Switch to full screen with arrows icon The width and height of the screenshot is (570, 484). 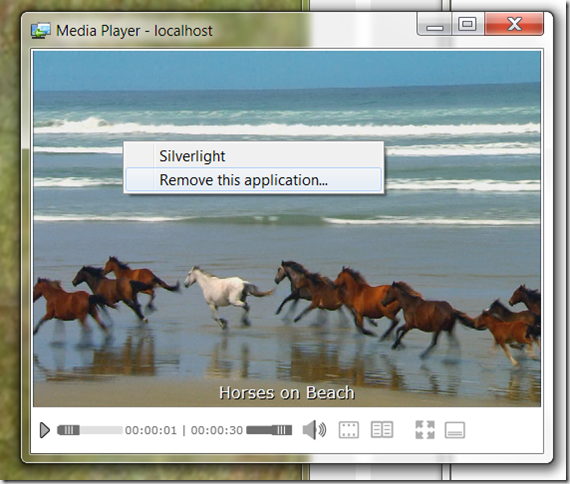425,430
